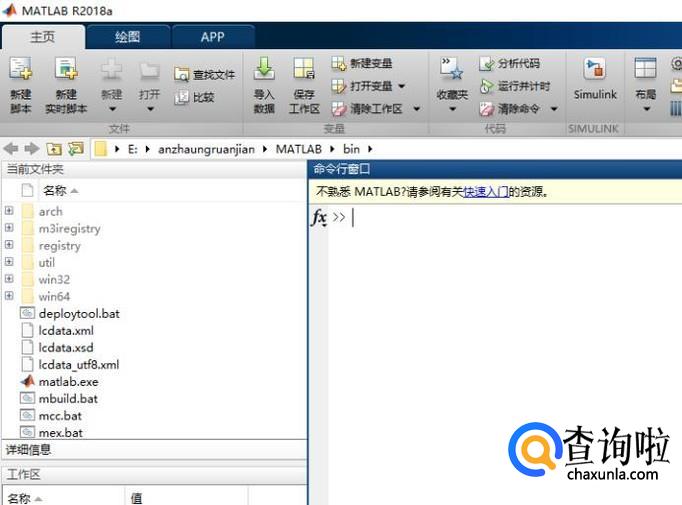Screen dimensions: 682x505
Task: Click the fx function browser icon
Action: (319, 217)
